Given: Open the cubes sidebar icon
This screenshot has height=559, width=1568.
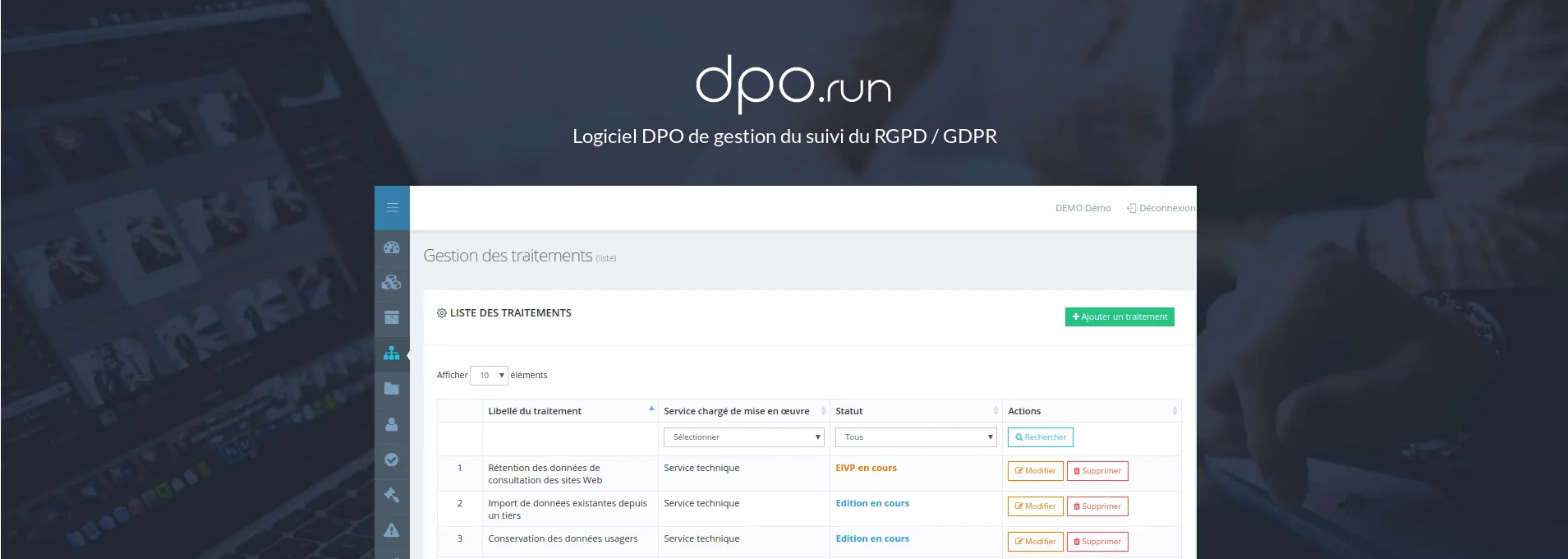Looking at the screenshot, I should pos(392,283).
